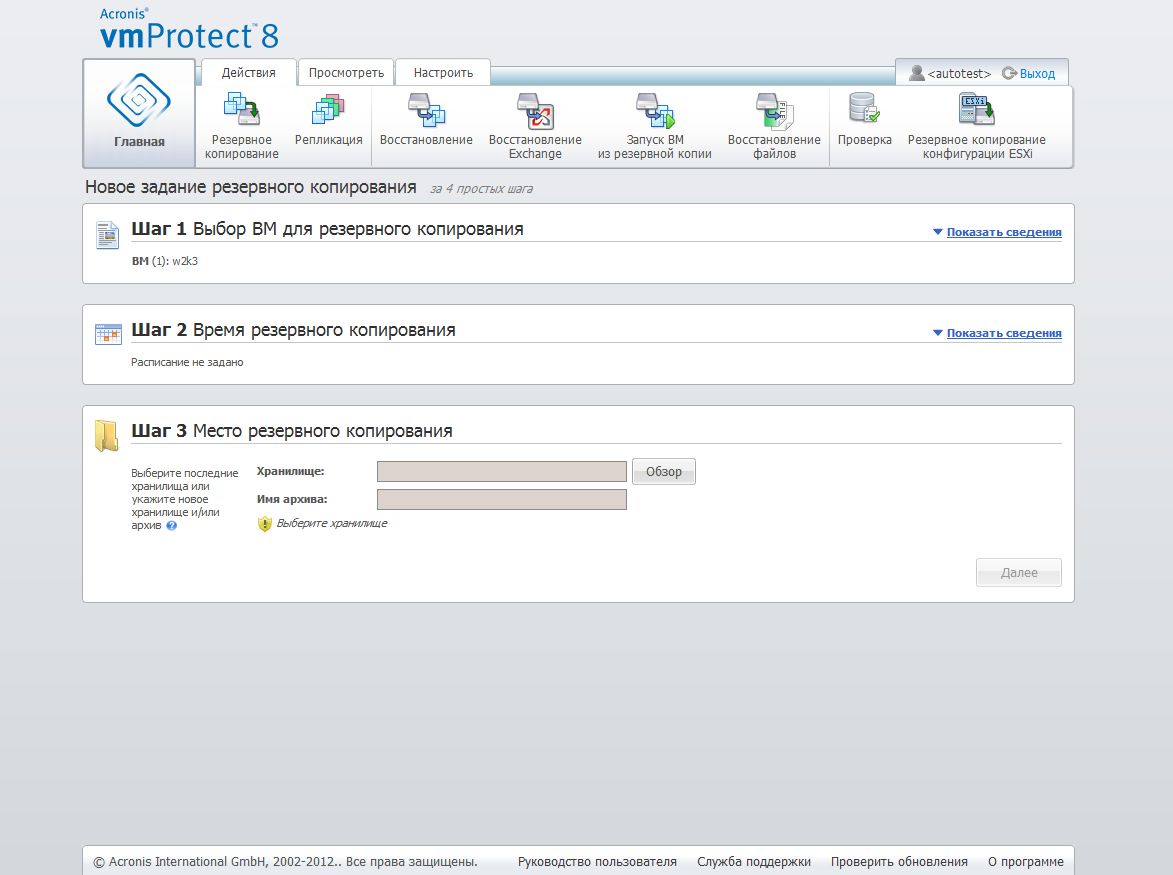Open Восстановление файлов tool
Image resolution: width=1173 pixels, height=875 pixels.
[773, 125]
